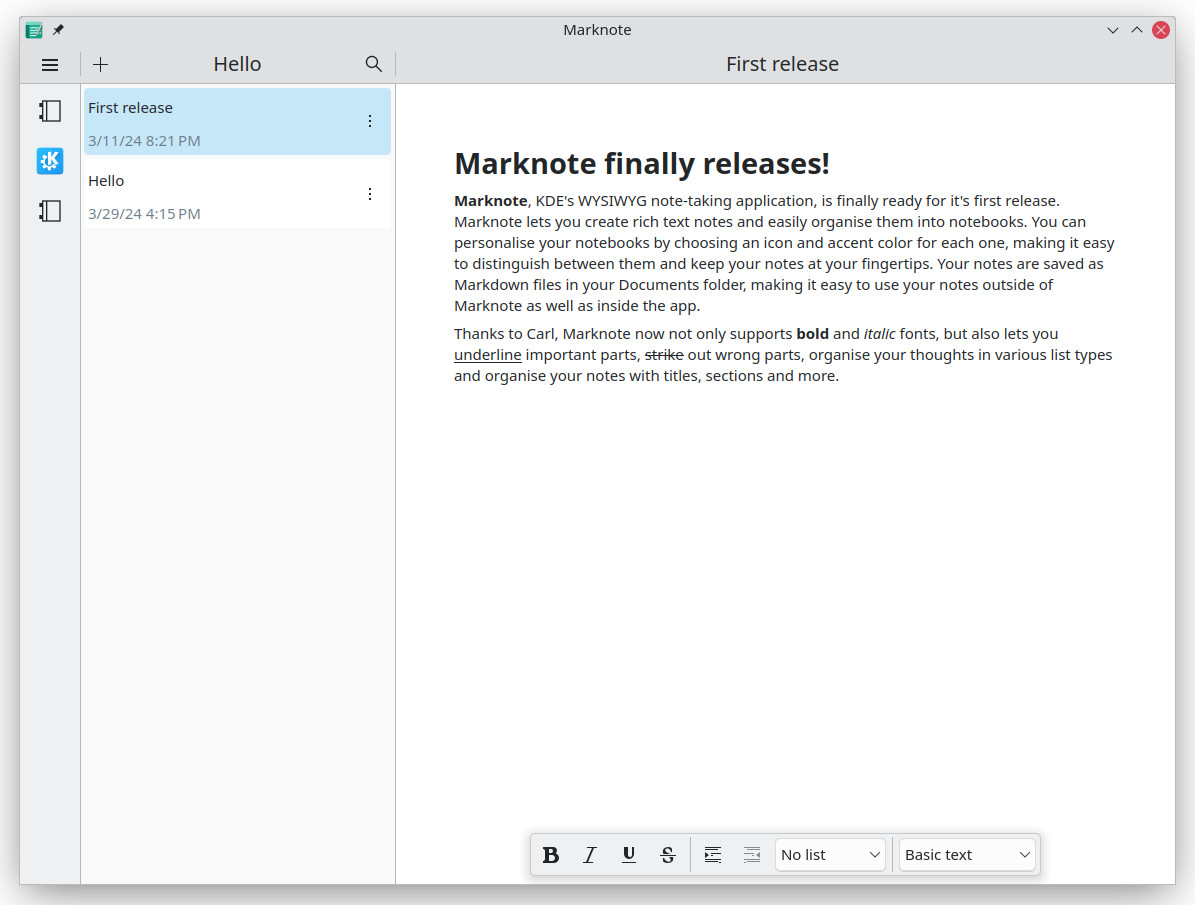
Task: Select the bottom notebook icon in sidebar
Action: (50, 211)
